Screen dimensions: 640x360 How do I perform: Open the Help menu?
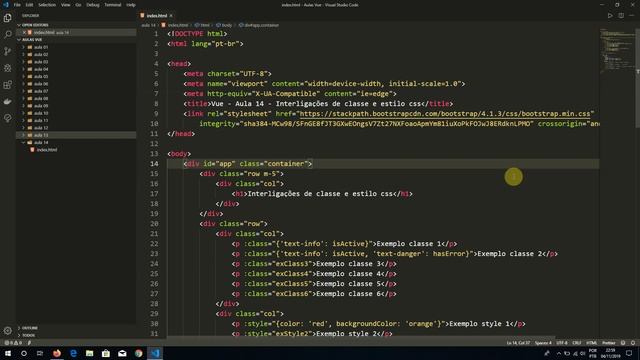131,5
